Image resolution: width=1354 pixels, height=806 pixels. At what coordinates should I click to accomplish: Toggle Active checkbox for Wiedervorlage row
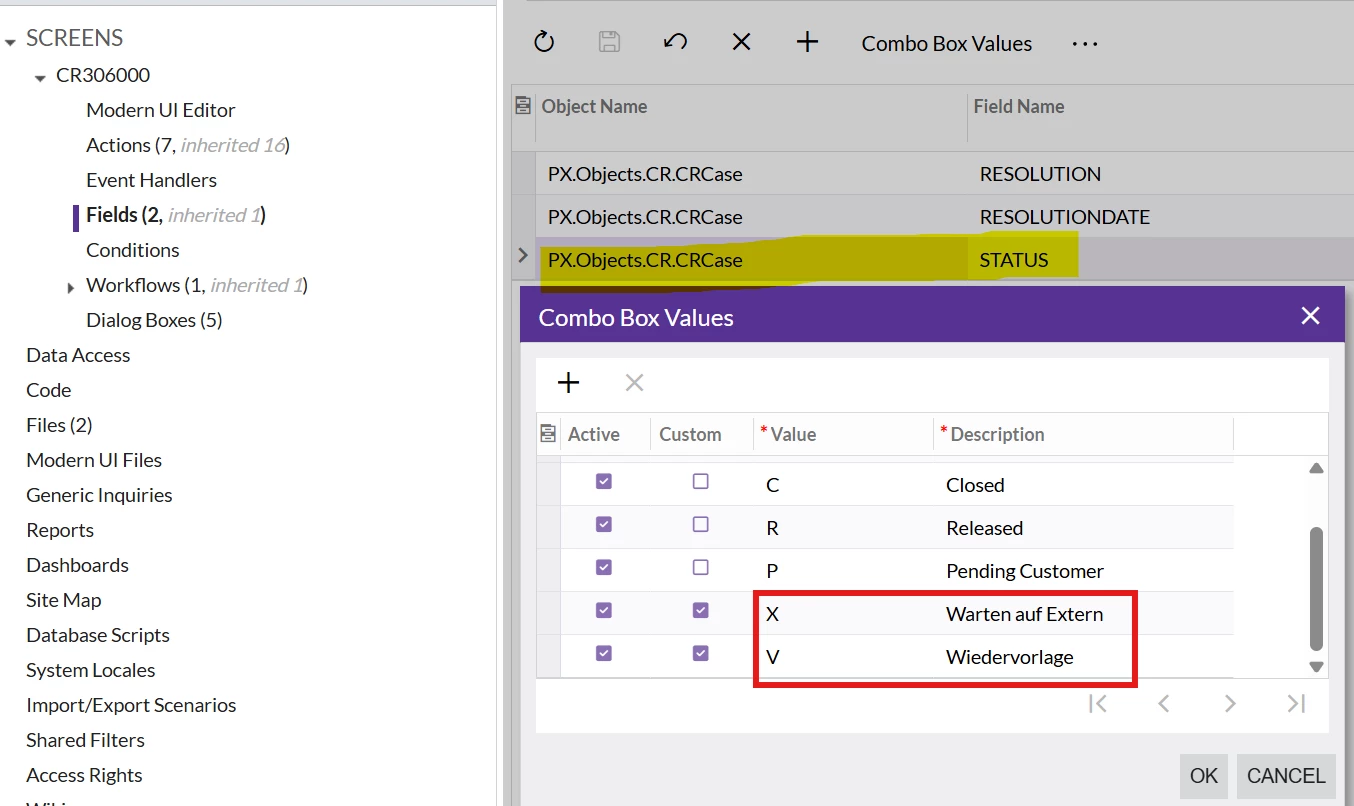[x=603, y=654]
